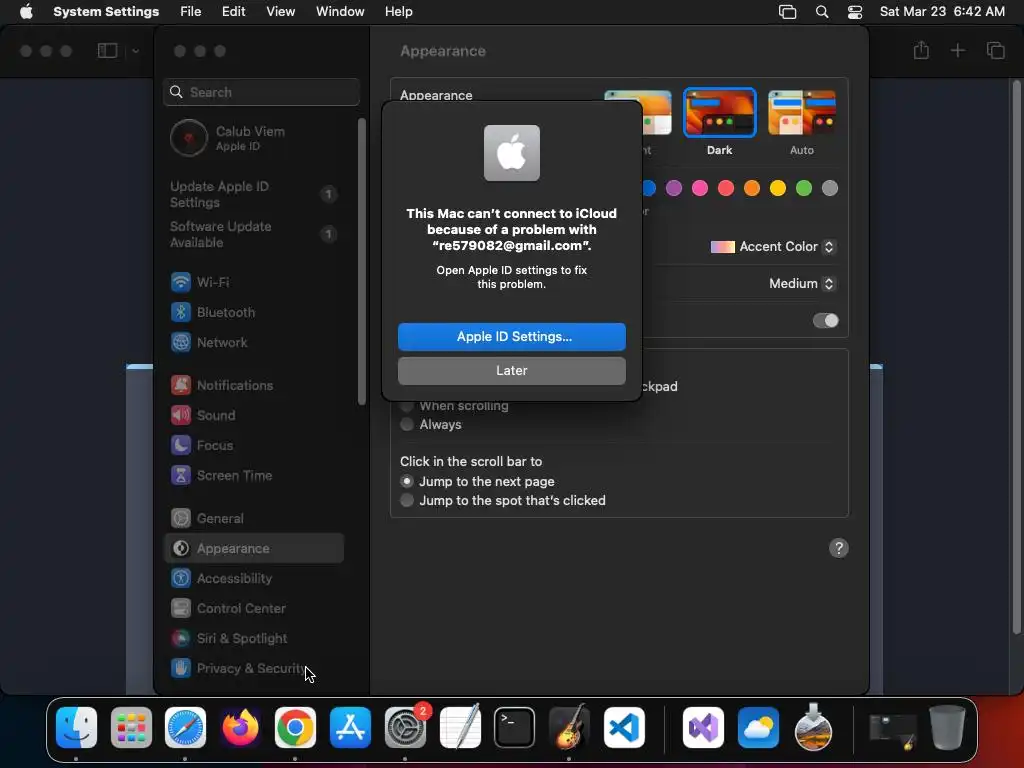Open Google Chrome from the Dock
Viewport: 1024px width, 768px height.
(295, 728)
